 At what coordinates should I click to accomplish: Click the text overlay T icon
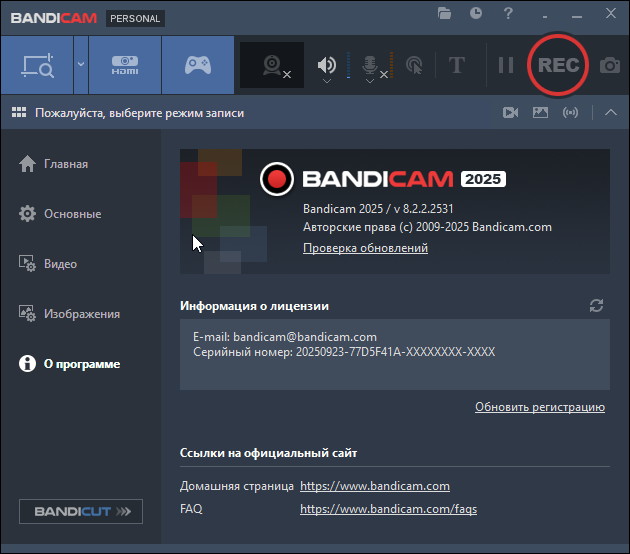[x=457, y=66]
